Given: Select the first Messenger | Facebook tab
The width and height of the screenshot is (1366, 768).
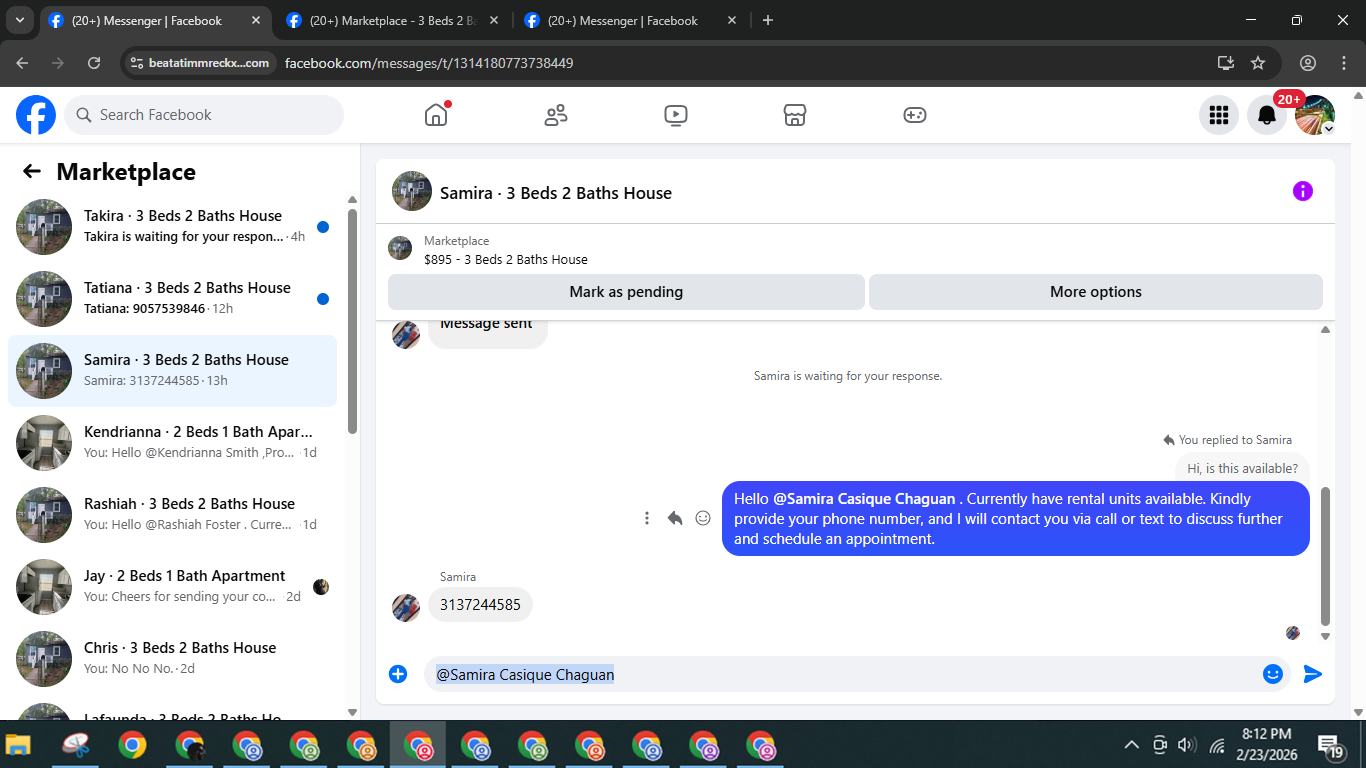Looking at the screenshot, I should [155, 20].
